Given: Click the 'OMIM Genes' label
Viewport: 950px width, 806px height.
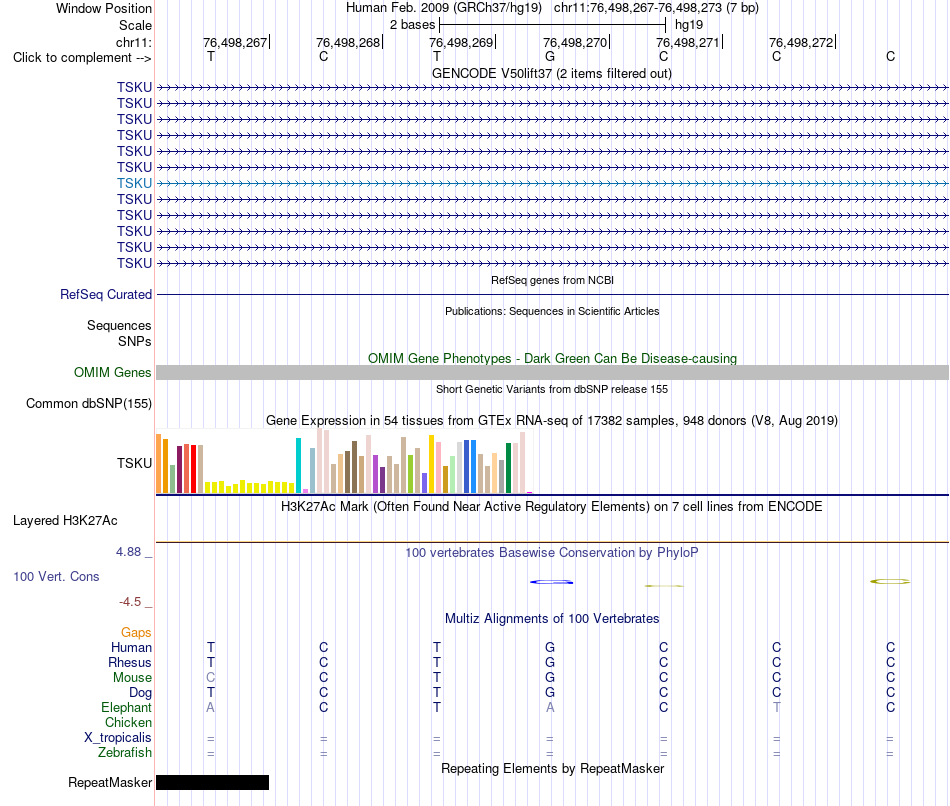Looking at the screenshot, I should (x=113, y=373).
